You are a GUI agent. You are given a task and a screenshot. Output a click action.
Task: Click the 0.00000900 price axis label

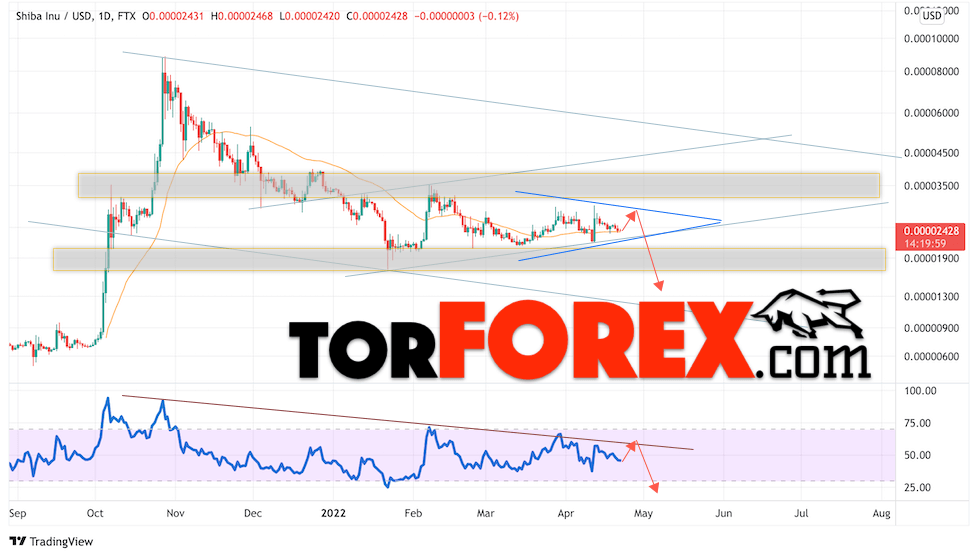931,329
